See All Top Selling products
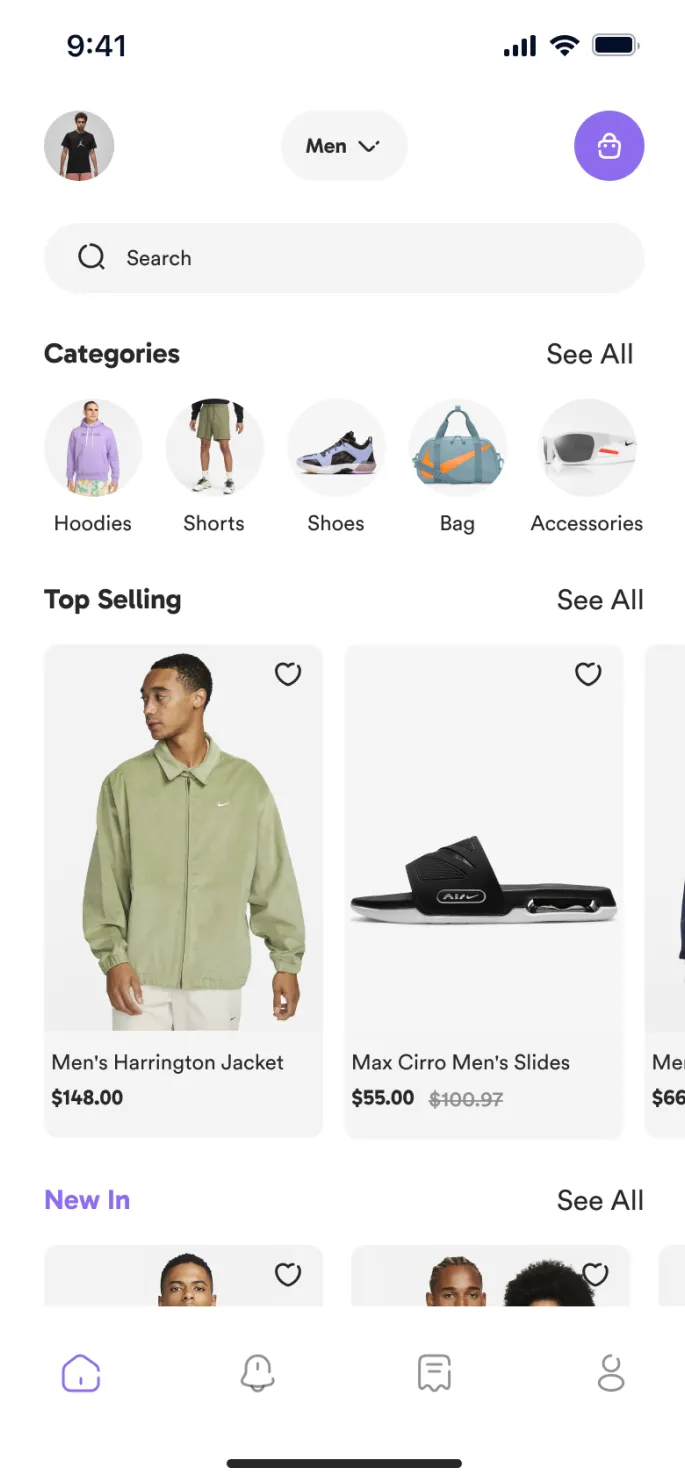Viewport: 685px width, 1482px height. point(600,600)
